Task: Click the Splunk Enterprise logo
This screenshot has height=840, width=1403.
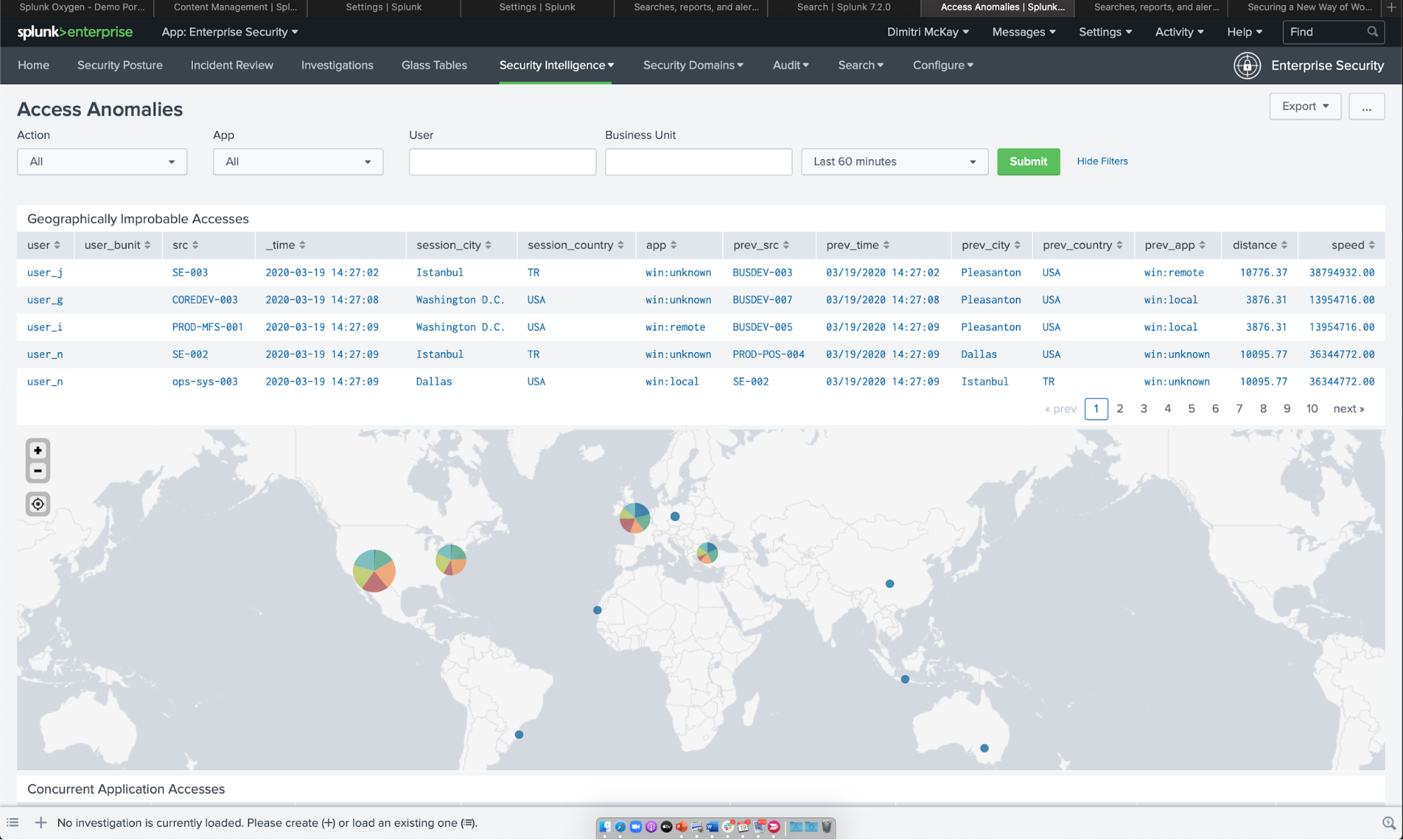Action: coord(74,32)
